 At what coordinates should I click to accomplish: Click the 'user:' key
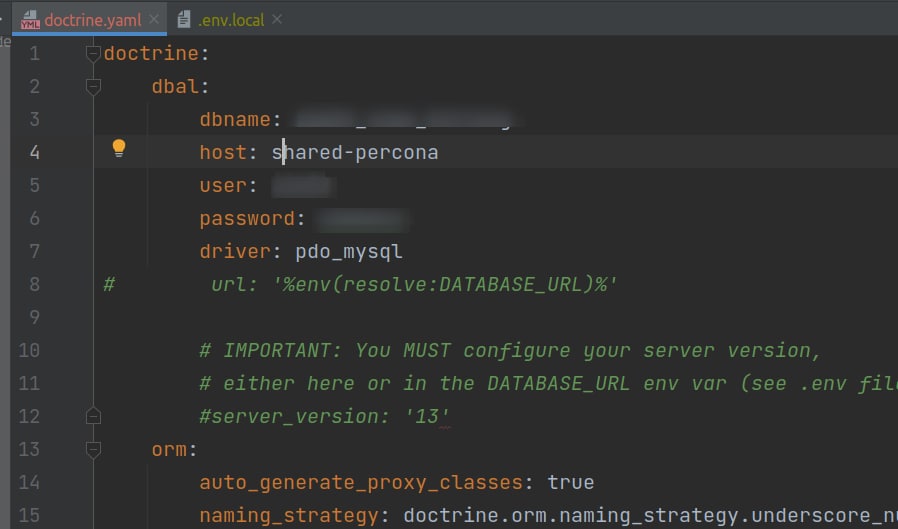228,186
